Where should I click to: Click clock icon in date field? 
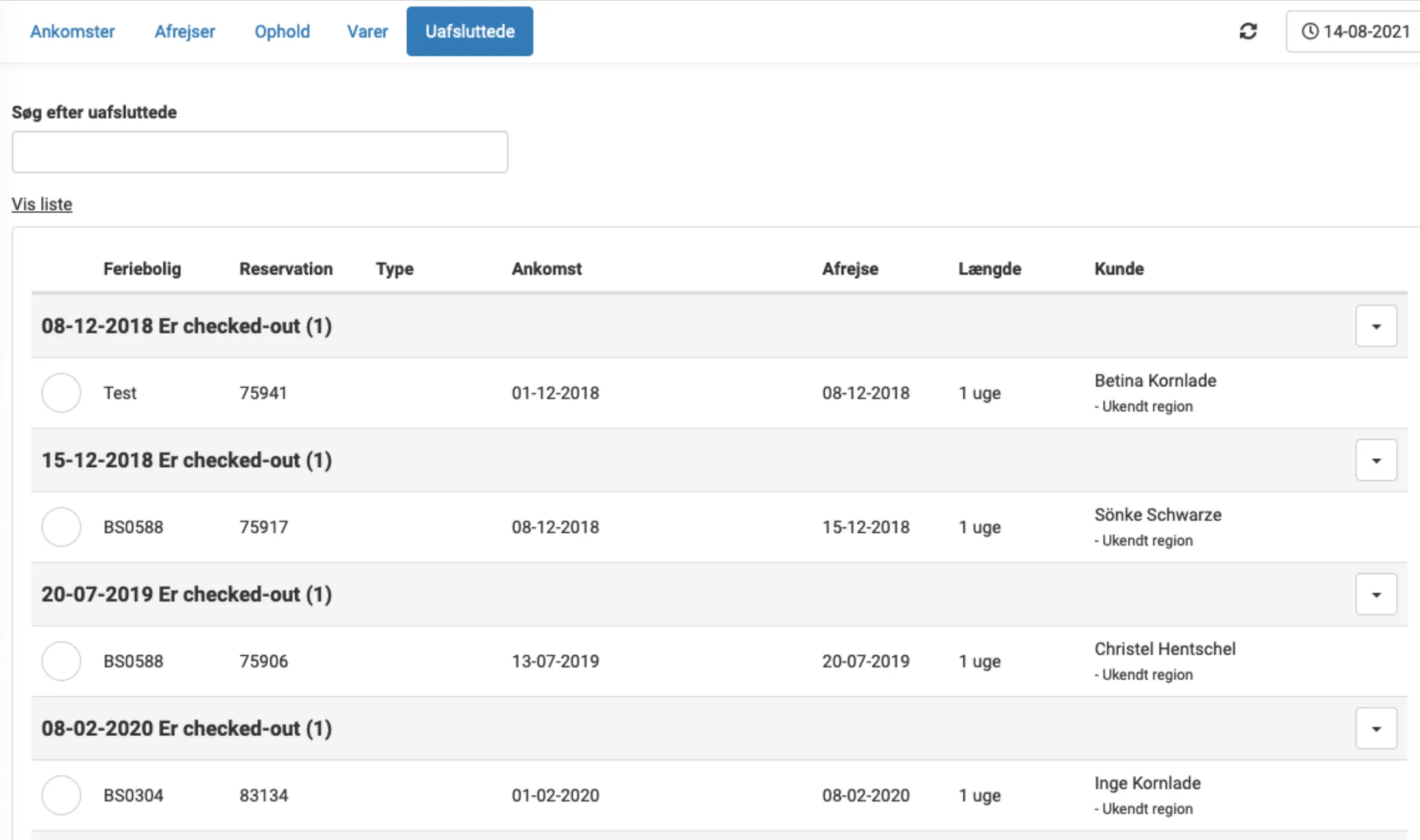coord(1310,32)
